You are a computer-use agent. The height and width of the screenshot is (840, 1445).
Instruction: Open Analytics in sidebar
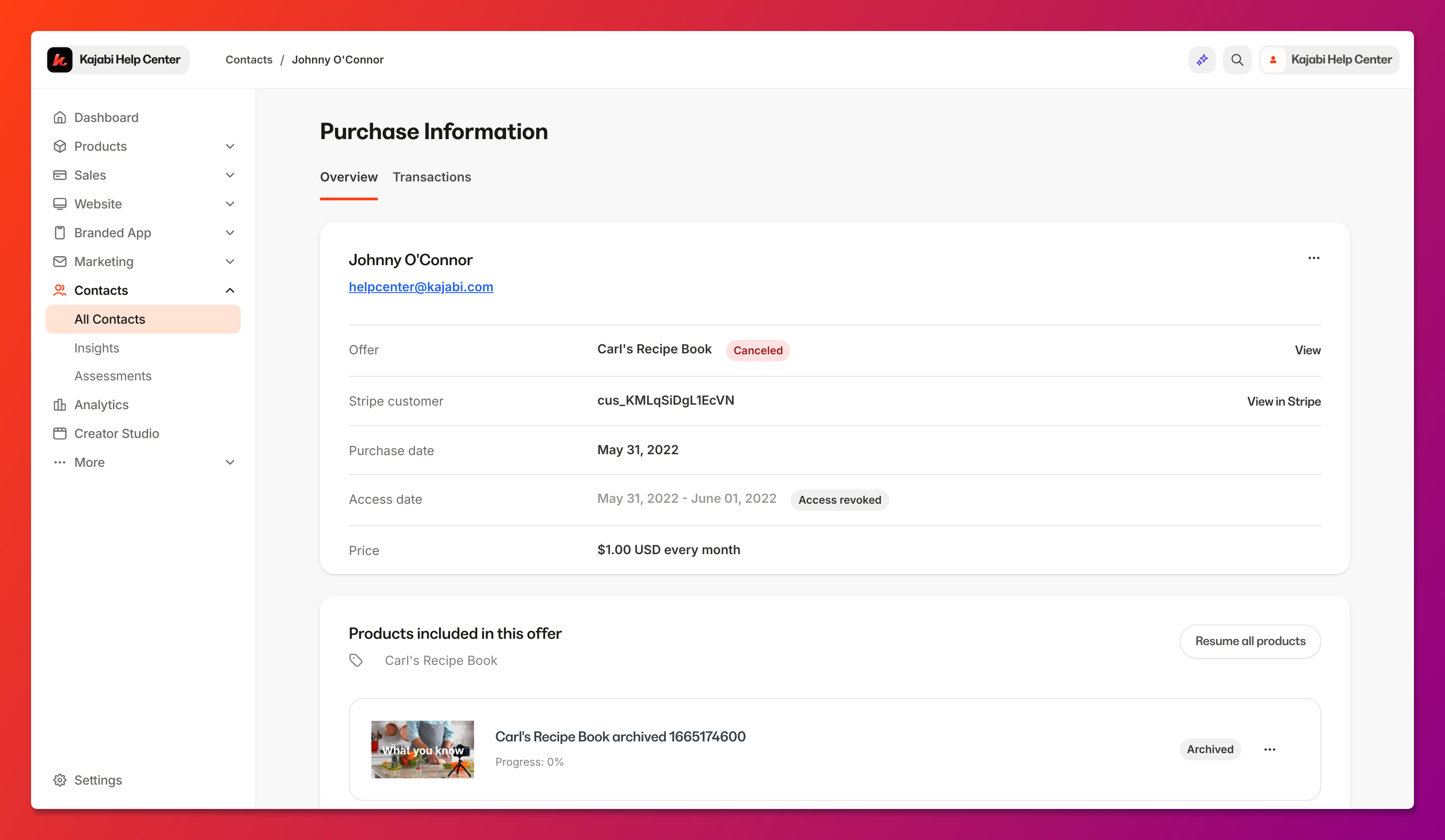click(101, 405)
